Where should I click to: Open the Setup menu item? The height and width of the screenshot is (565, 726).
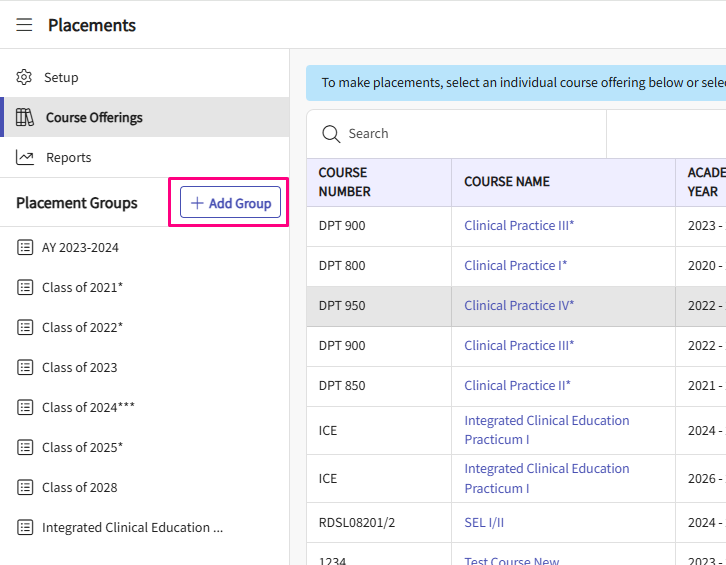pyautogui.click(x=61, y=77)
